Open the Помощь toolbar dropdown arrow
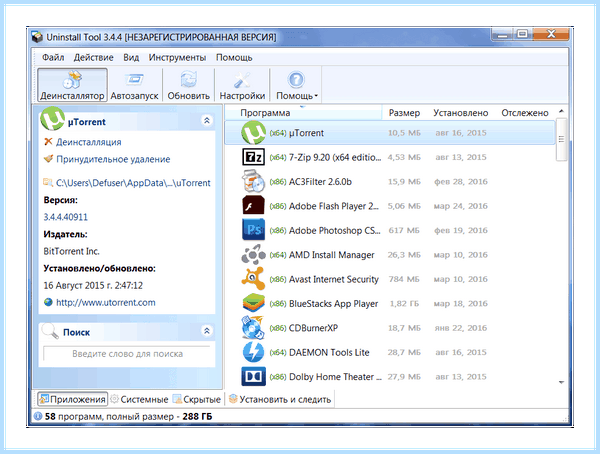The width and height of the screenshot is (600, 454). tap(316, 96)
